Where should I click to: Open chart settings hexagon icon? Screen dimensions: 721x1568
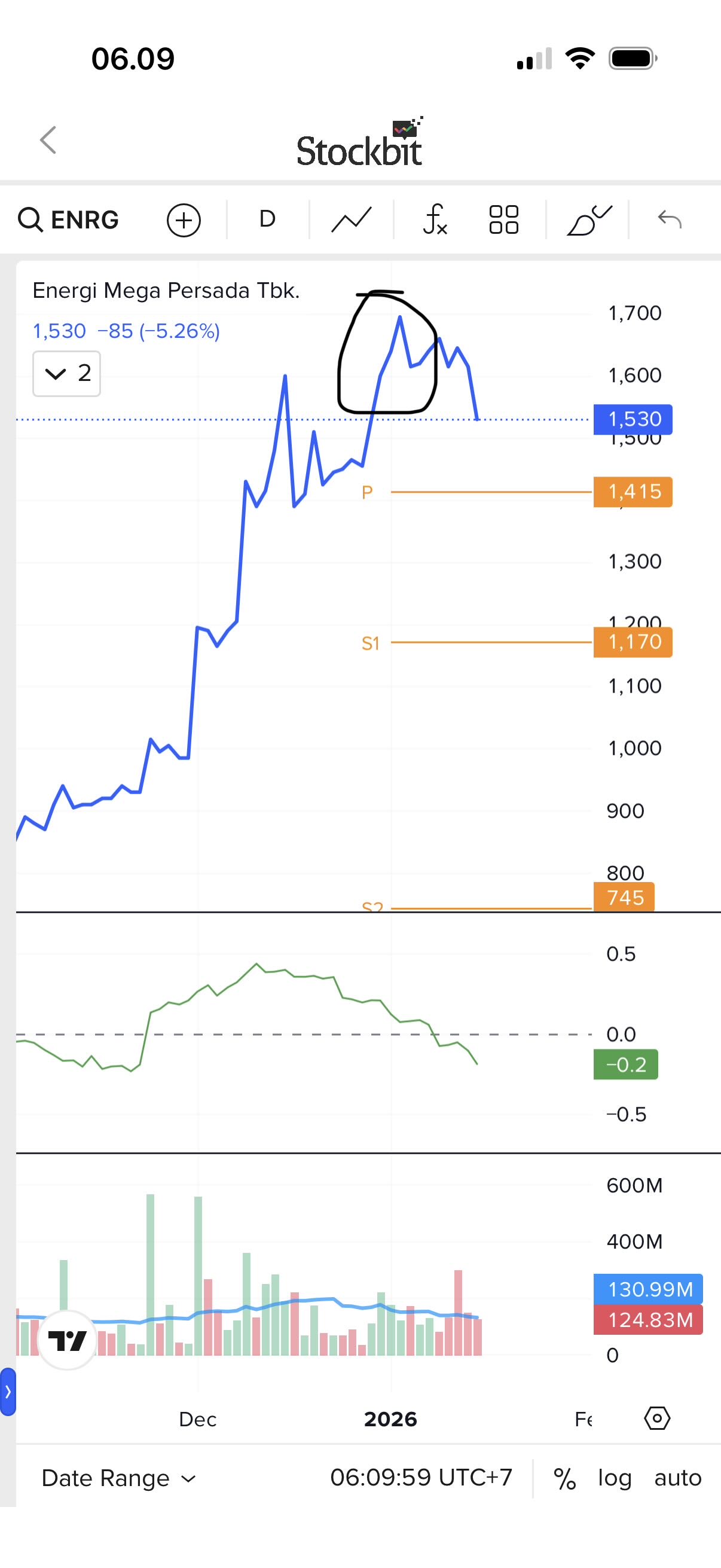tap(657, 1418)
